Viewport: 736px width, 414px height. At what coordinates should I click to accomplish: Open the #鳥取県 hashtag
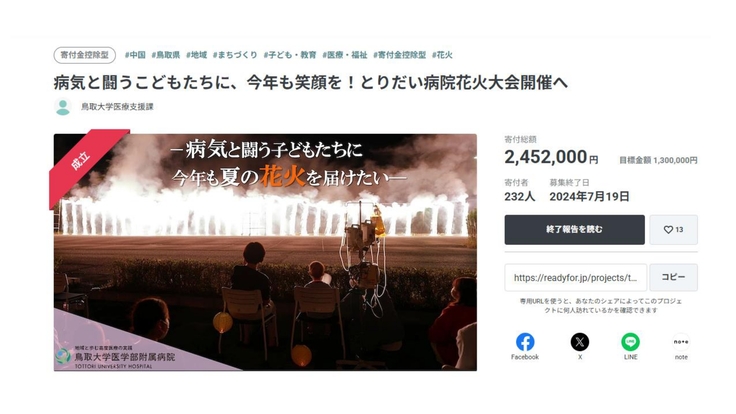click(166, 55)
